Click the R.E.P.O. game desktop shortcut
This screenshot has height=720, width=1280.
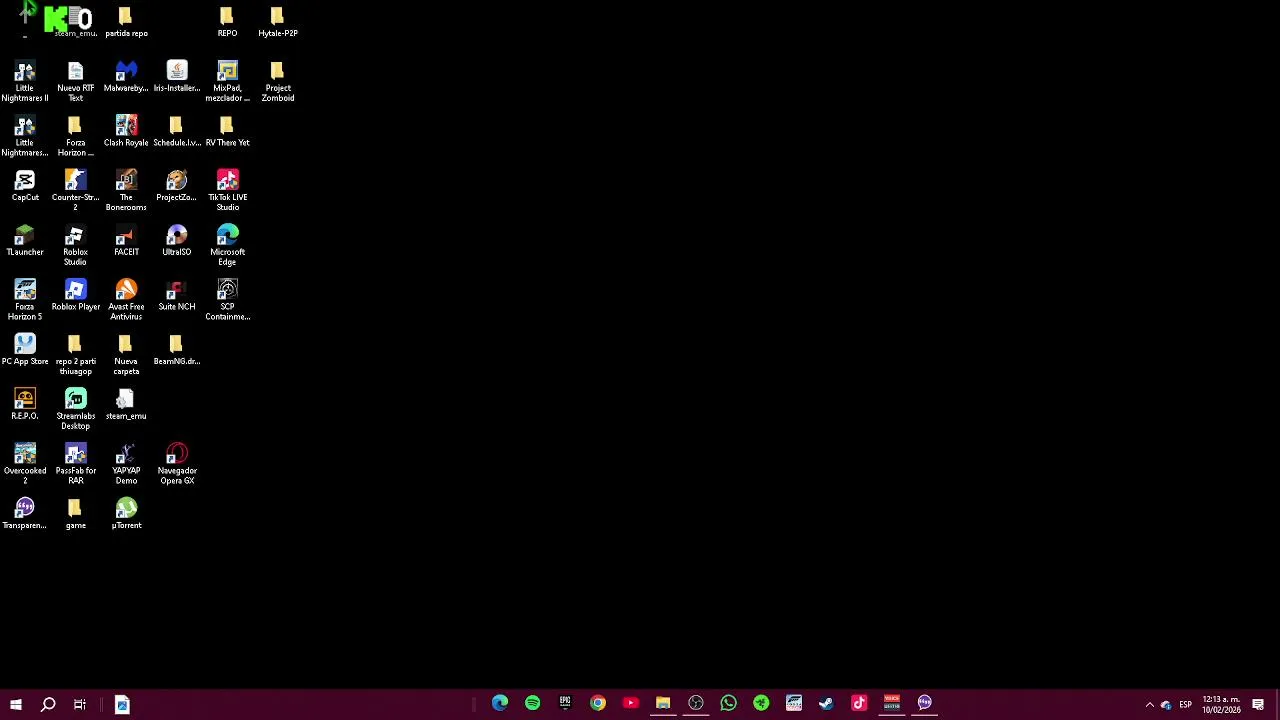(x=25, y=405)
